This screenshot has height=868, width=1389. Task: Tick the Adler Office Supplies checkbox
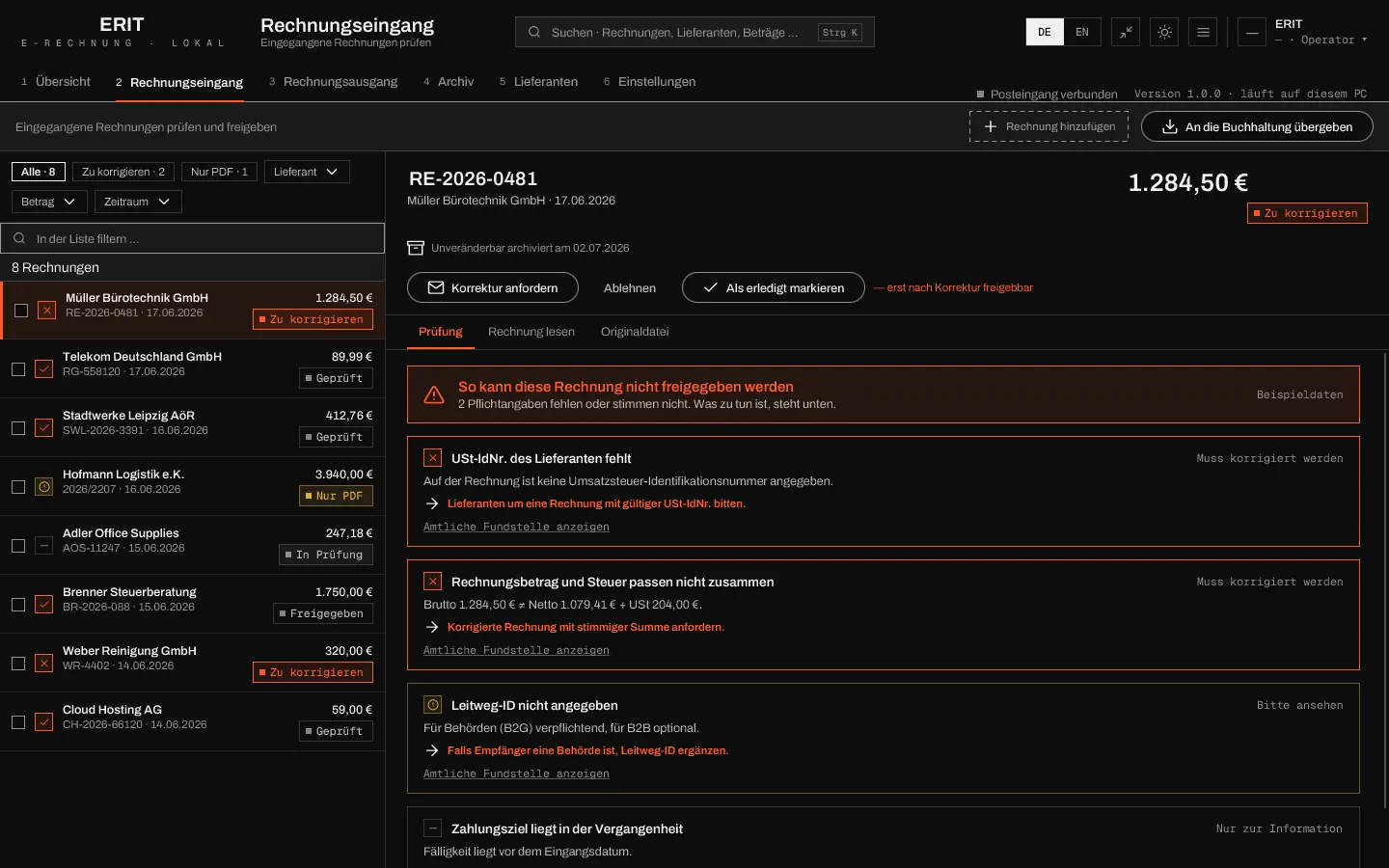18,546
